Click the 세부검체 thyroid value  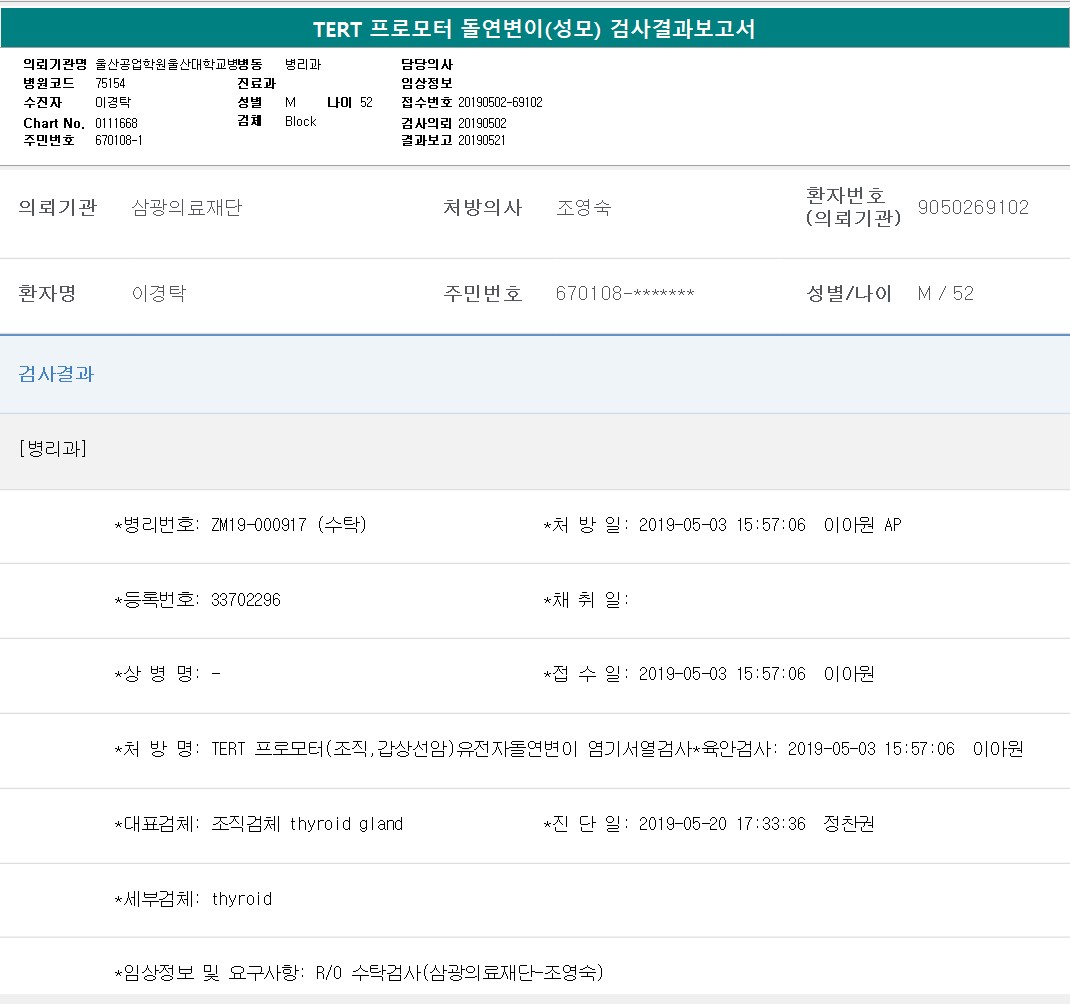point(241,899)
